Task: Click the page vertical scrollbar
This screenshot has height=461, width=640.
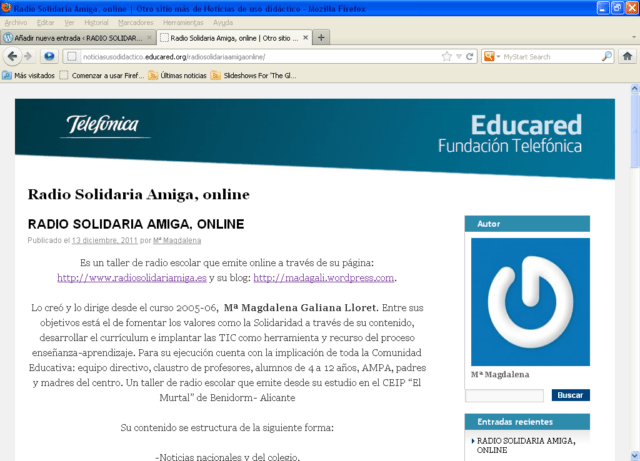Action: coord(634,300)
